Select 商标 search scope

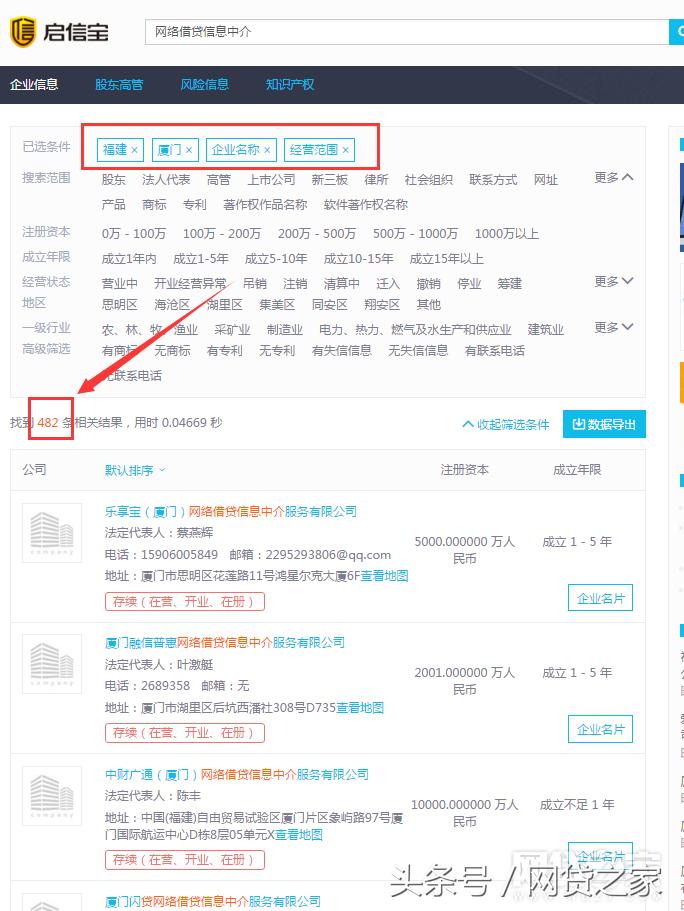(154, 205)
